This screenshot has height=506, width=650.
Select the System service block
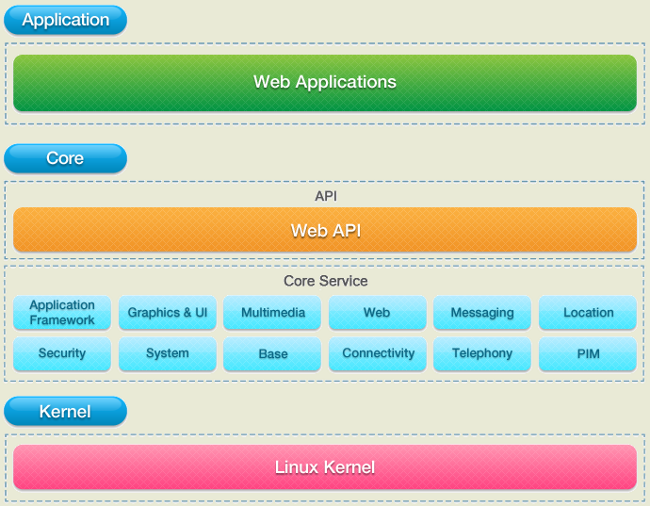tap(167, 353)
